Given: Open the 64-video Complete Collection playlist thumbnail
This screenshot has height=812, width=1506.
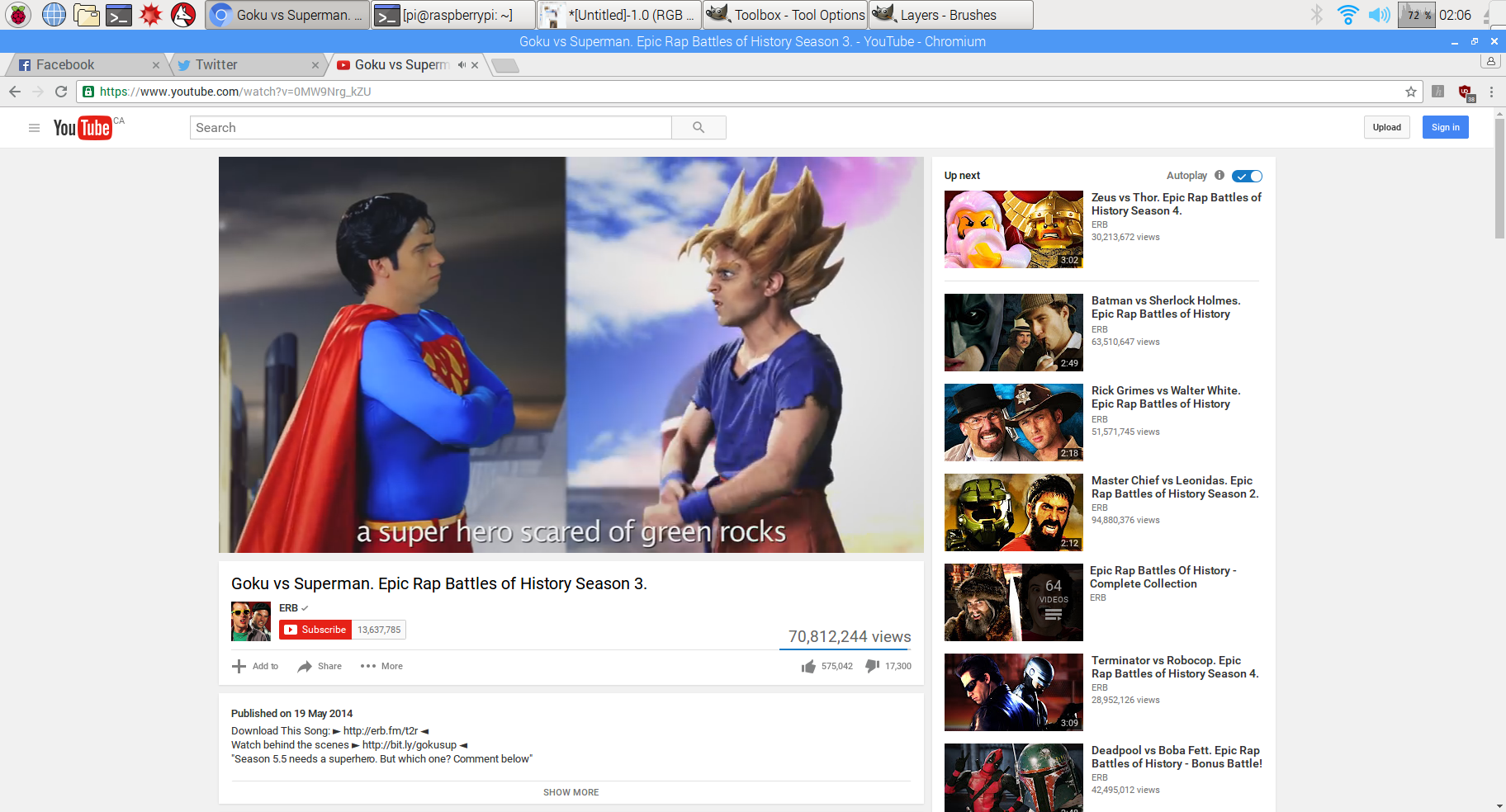Looking at the screenshot, I should pos(1014,602).
